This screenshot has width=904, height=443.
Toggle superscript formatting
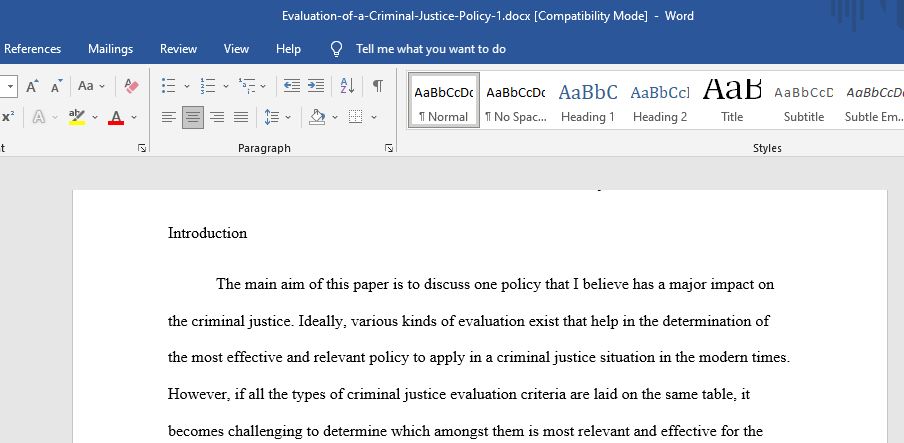click(7, 117)
